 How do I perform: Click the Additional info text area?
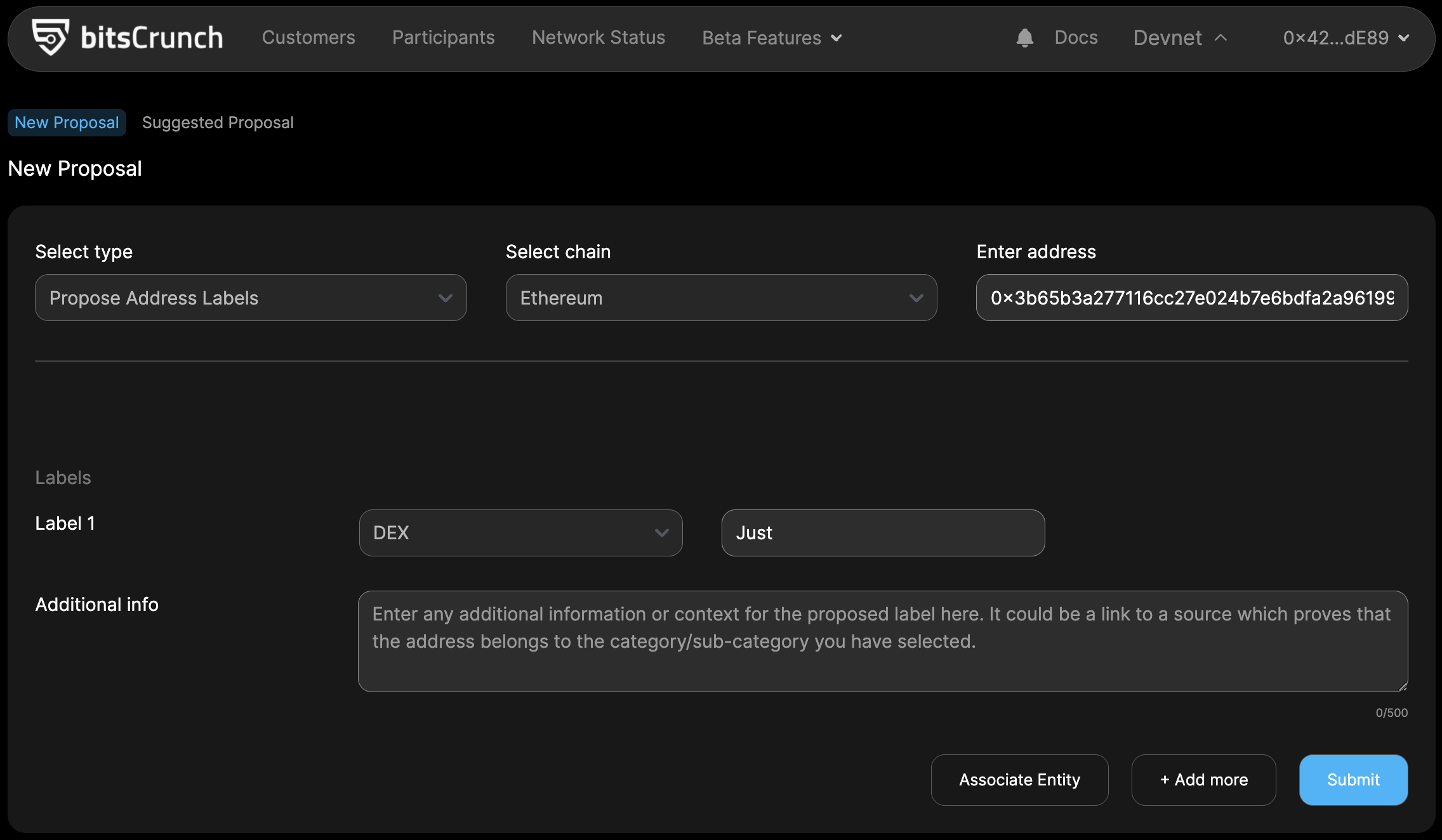pyautogui.click(x=883, y=641)
